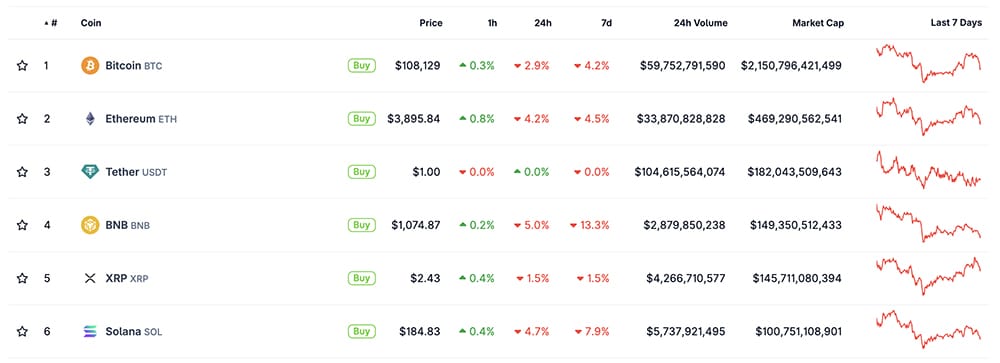Open Solana's 7-day sparkline chart
The image size is (1000, 363).
point(929,329)
